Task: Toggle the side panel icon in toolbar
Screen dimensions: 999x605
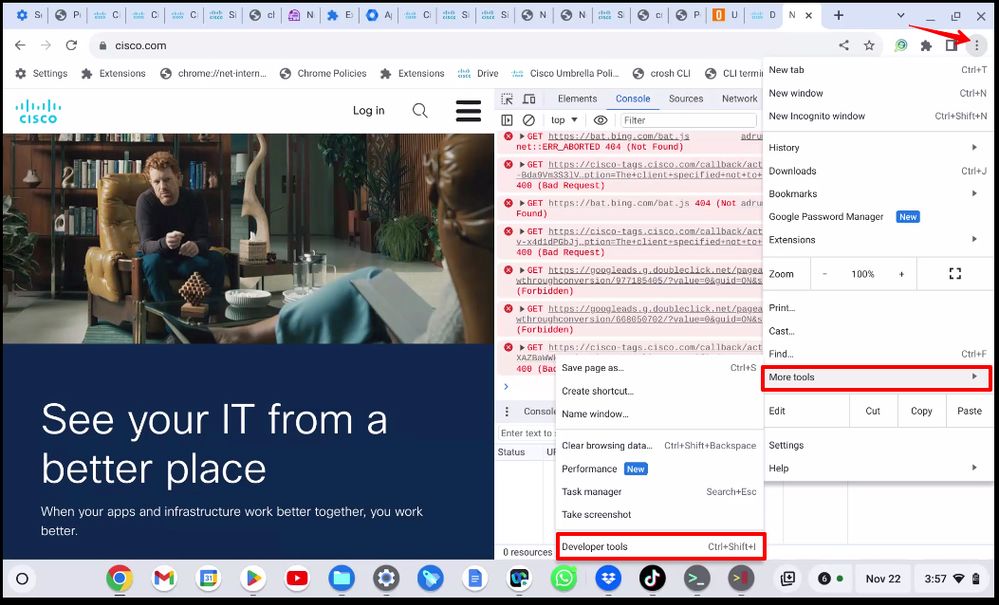Action: (951, 45)
